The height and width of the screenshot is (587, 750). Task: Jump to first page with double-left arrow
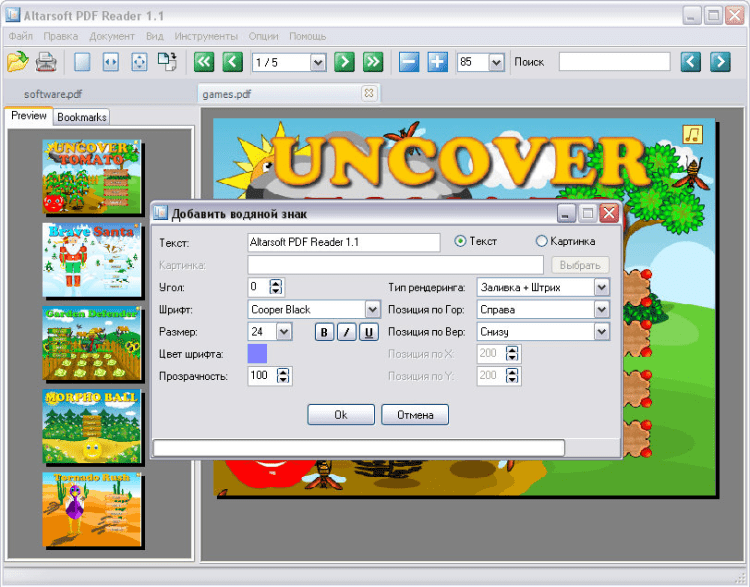[x=204, y=62]
